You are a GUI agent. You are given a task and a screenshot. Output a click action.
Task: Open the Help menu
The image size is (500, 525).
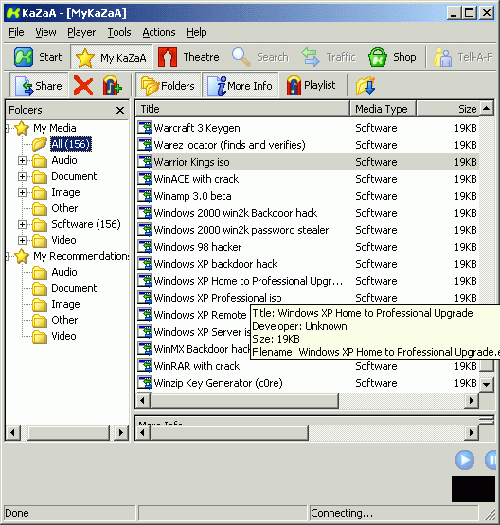(196, 32)
